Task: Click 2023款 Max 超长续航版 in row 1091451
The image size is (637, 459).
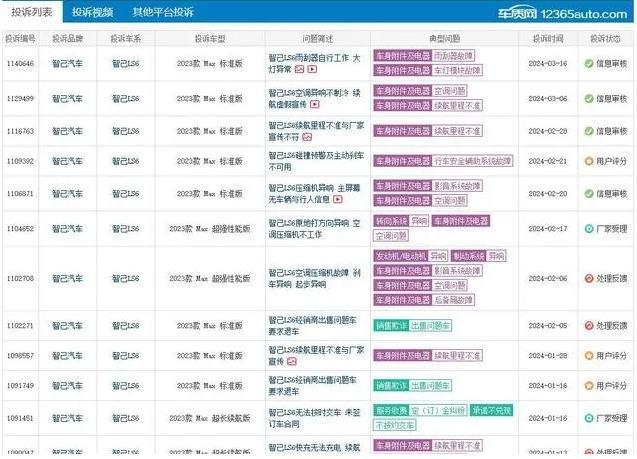Action: click(x=210, y=418)
